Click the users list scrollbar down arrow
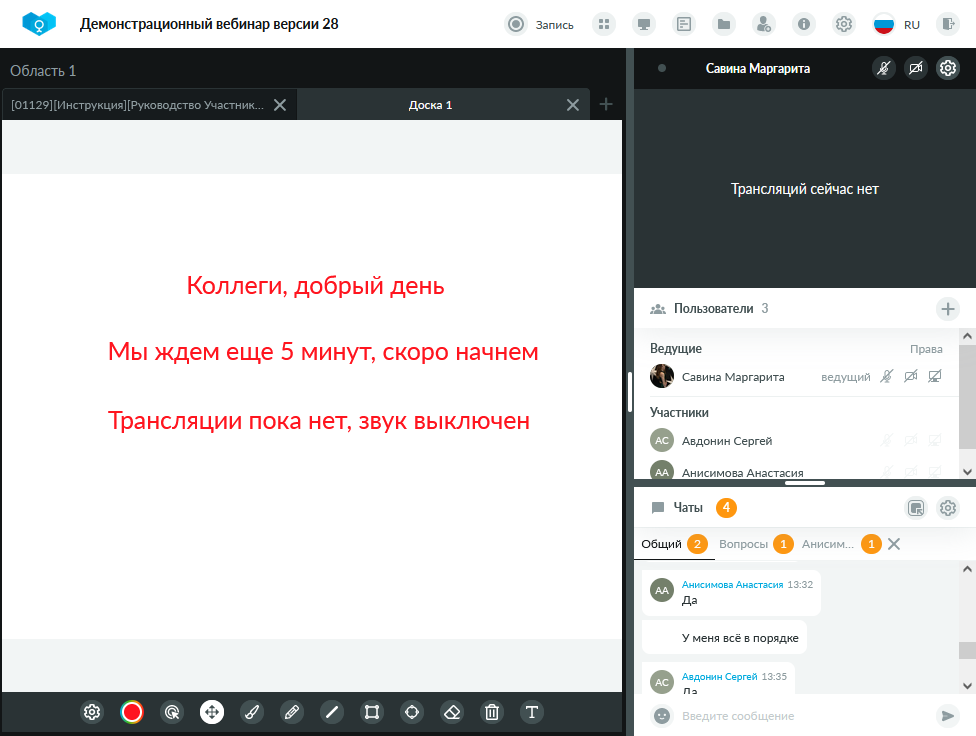 click(x=967, y=471)
